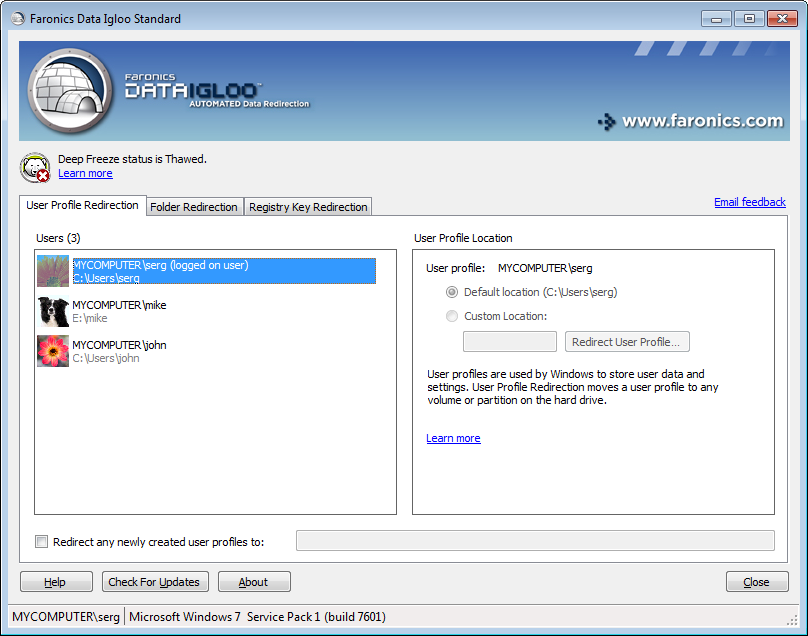Enable Redirect any newly created user profiles
808x636 pixels.
click(x=41, y=542)
